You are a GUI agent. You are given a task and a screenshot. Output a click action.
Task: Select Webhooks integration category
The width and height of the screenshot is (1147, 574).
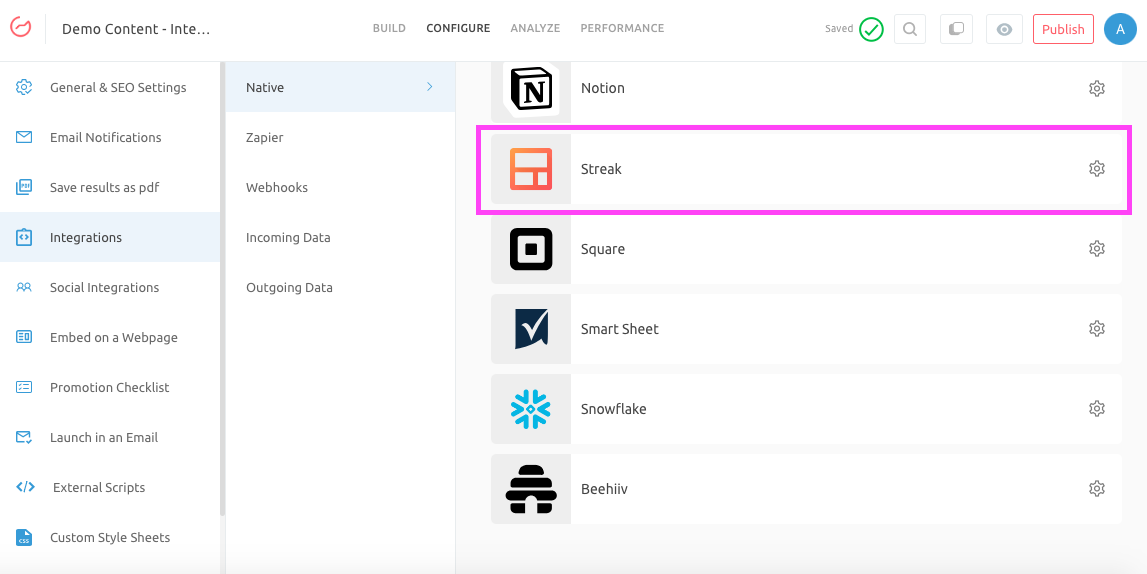point(340,187)
